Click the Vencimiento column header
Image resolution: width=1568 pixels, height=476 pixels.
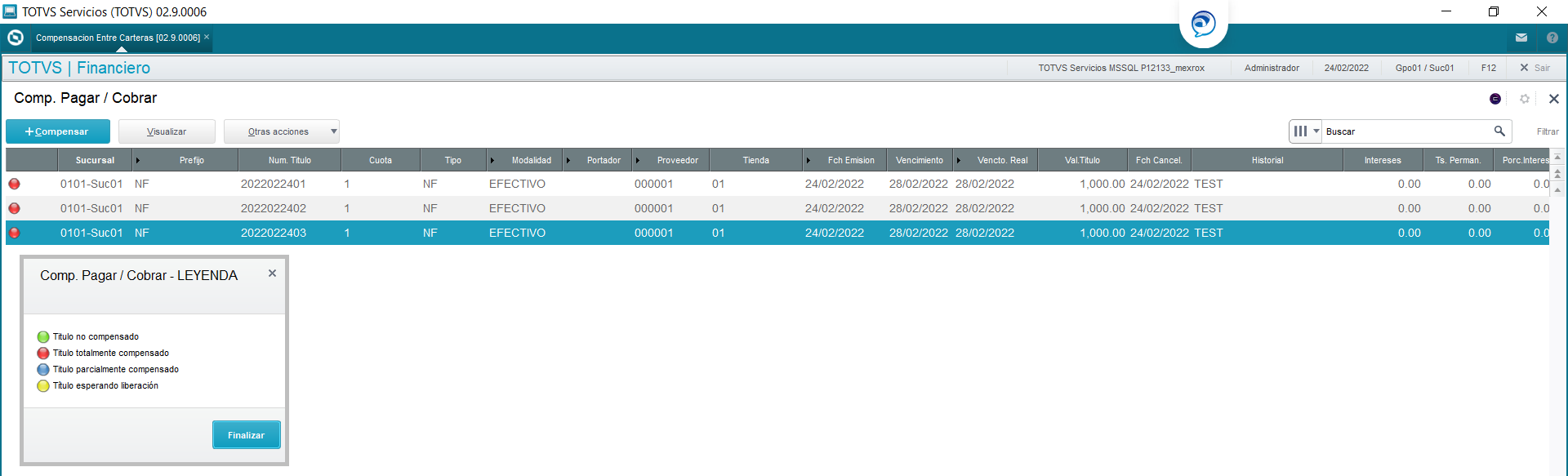click(x=920, y=160)
